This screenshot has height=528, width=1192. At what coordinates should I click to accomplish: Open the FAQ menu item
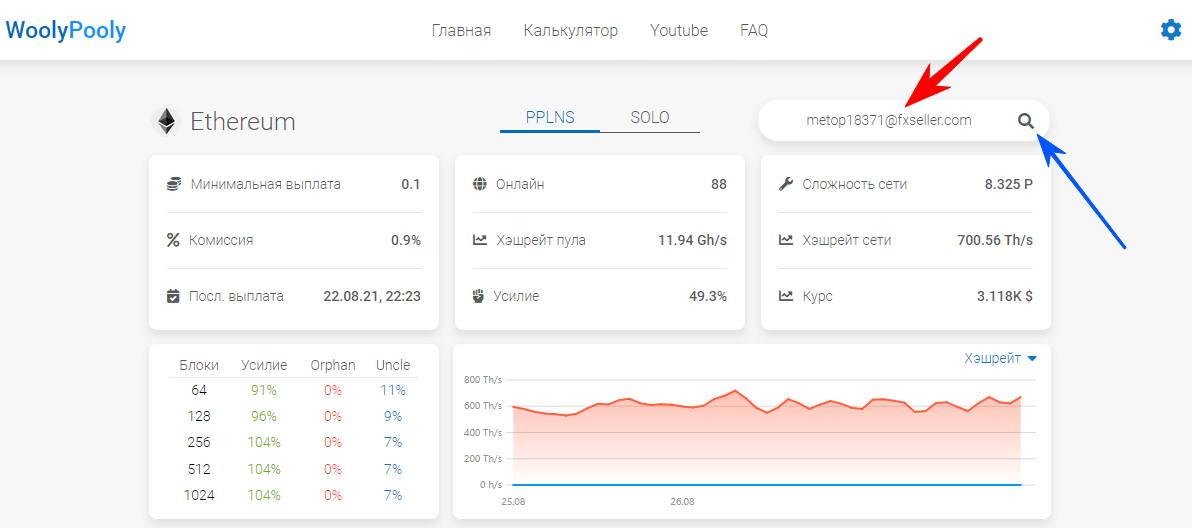click(x=754, y=30)
